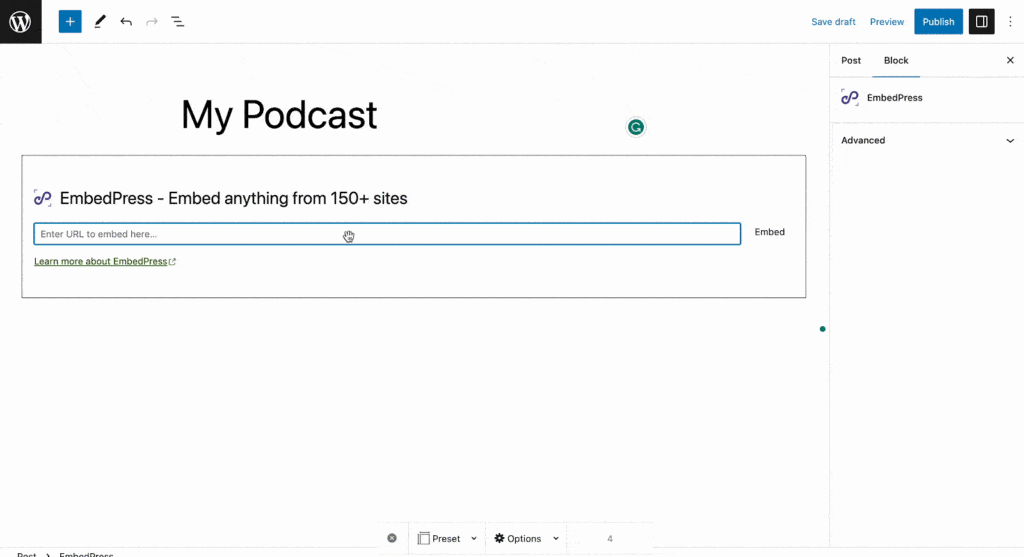Focus the Enter URL to embed field
This screenshot has height=557, width=1024.
(x=387, y=234)
